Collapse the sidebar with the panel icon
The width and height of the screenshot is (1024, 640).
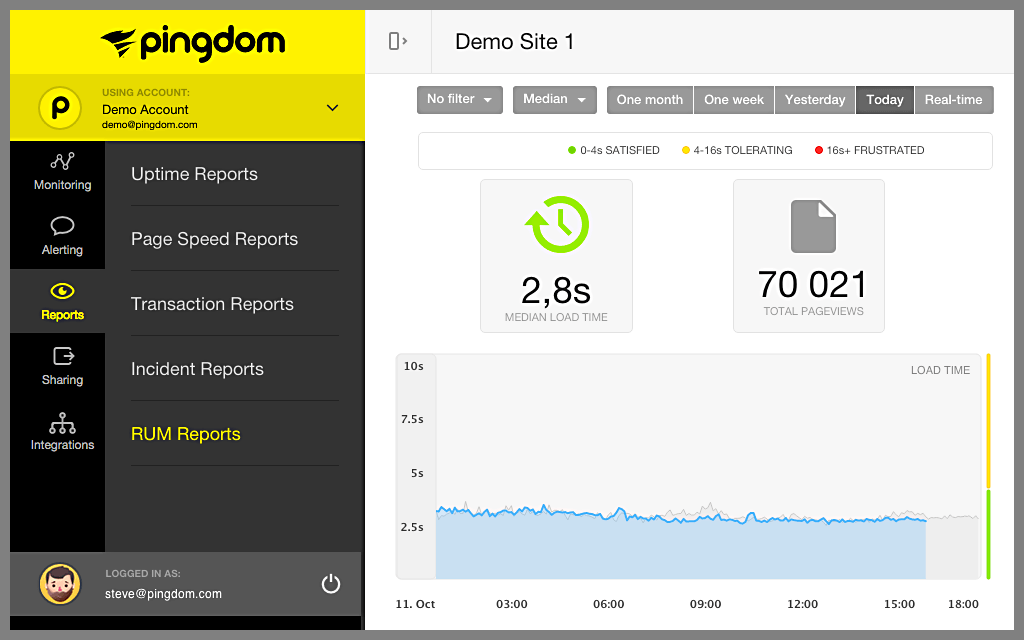point(398,41)
